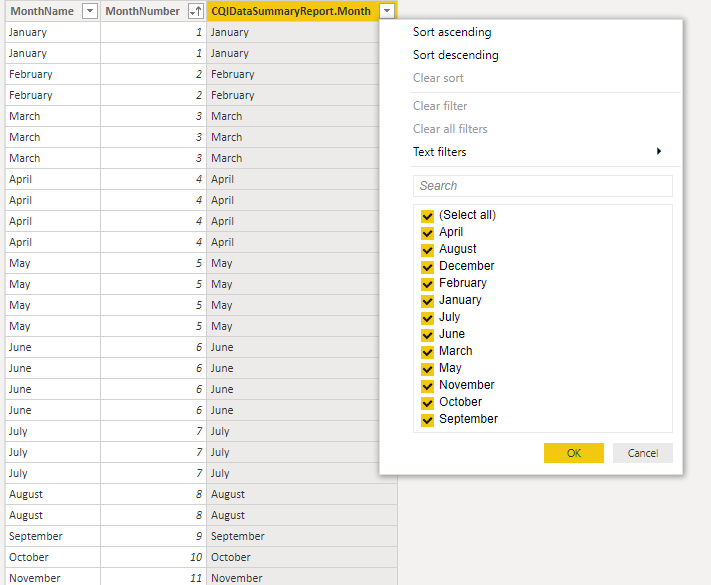Uncheck the September checkbox
Image resolution: width=711 pixels, height=585 pixels.
coord(427,419)
